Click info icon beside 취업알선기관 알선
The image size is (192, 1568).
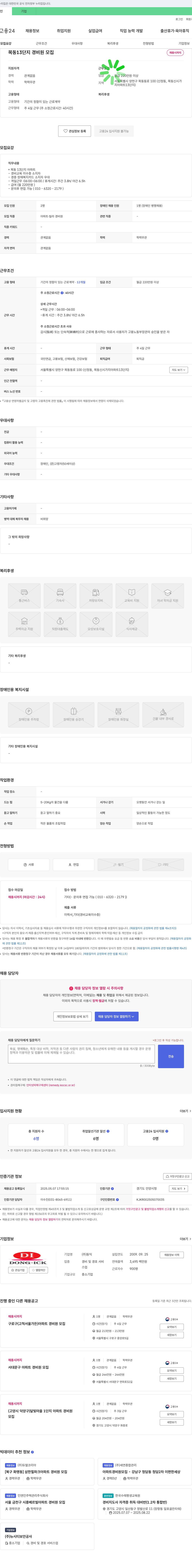pyautogui.click(x=108, y=1131)
